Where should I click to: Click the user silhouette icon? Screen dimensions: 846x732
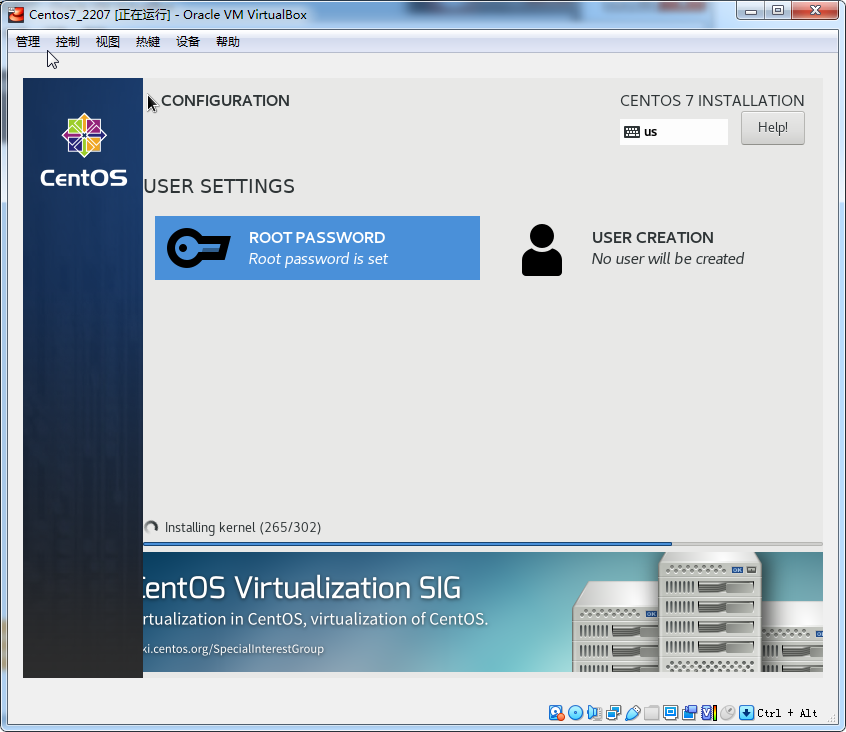[542, 250]
